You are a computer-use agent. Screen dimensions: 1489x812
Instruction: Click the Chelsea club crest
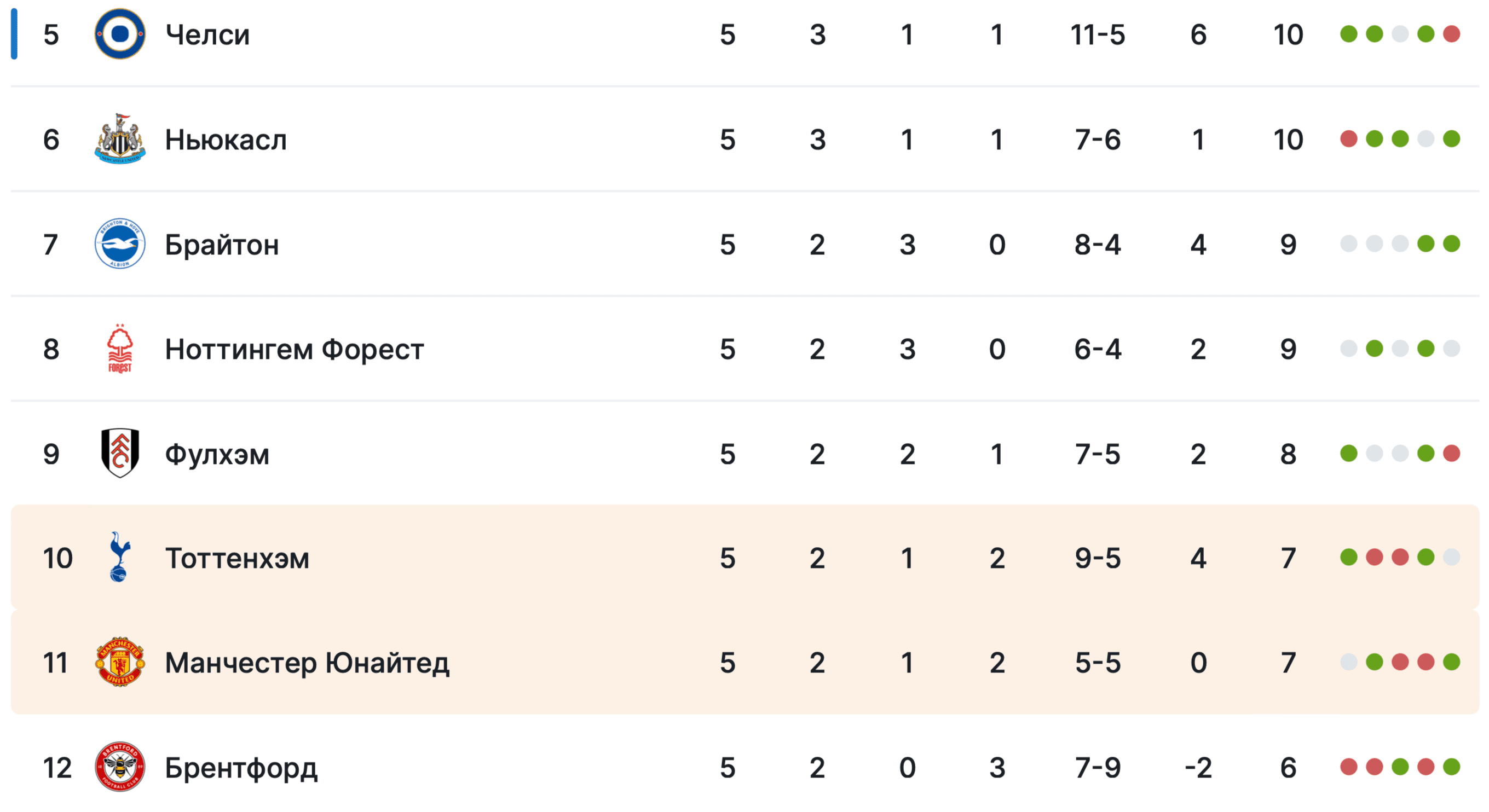(120, 34)
